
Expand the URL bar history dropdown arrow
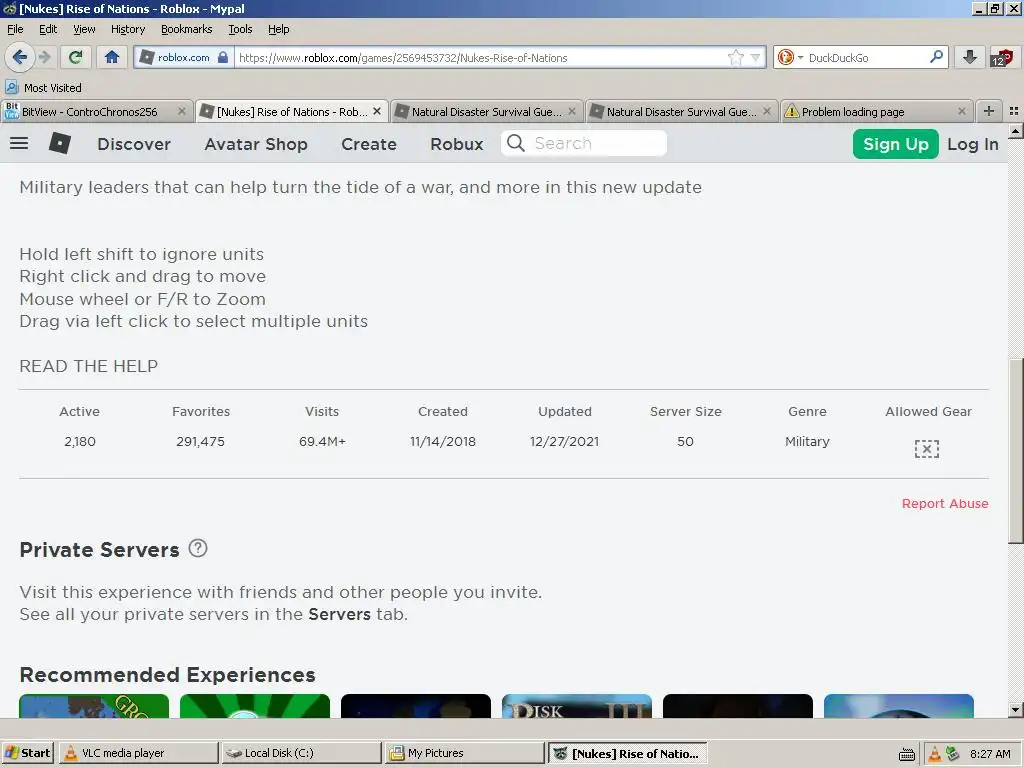[756, 57]
